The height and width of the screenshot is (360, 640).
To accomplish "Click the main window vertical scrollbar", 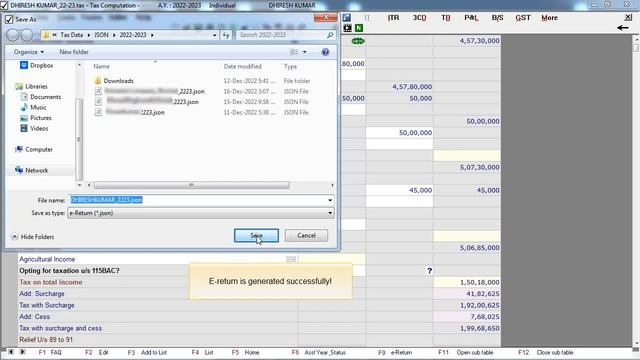I will point(636,47).
